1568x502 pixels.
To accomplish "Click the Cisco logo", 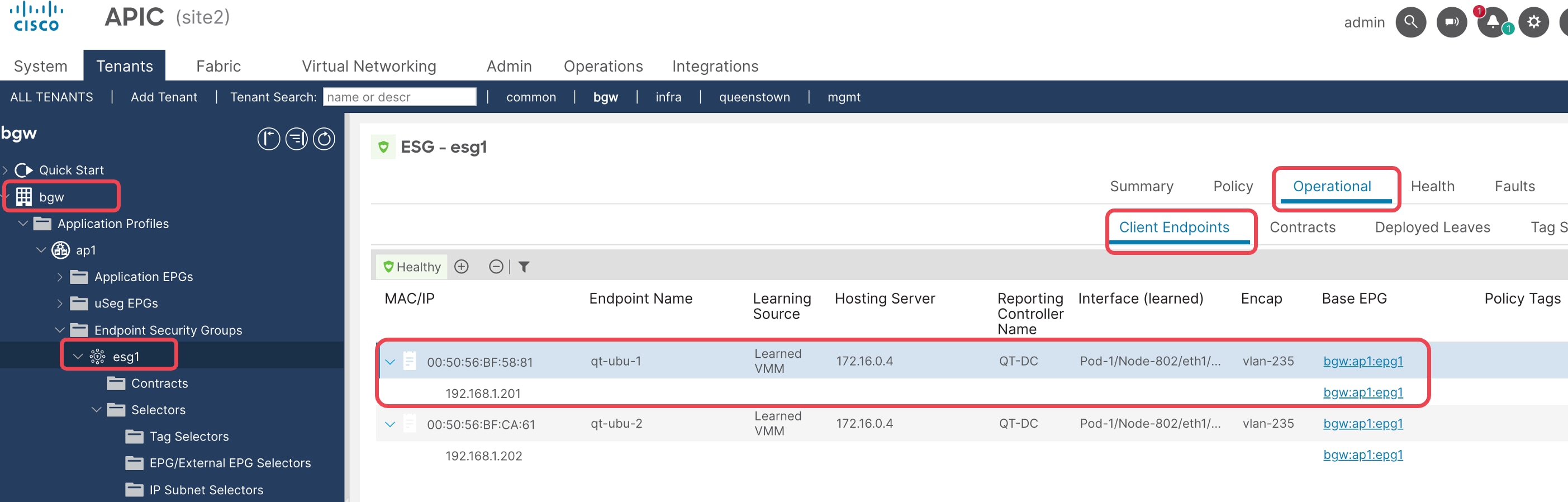I will 36,16.
